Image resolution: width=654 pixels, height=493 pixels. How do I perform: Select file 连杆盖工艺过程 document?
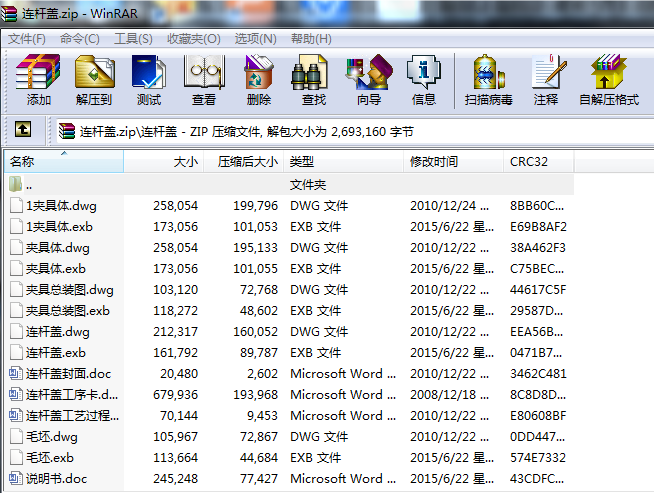(72, 415)
